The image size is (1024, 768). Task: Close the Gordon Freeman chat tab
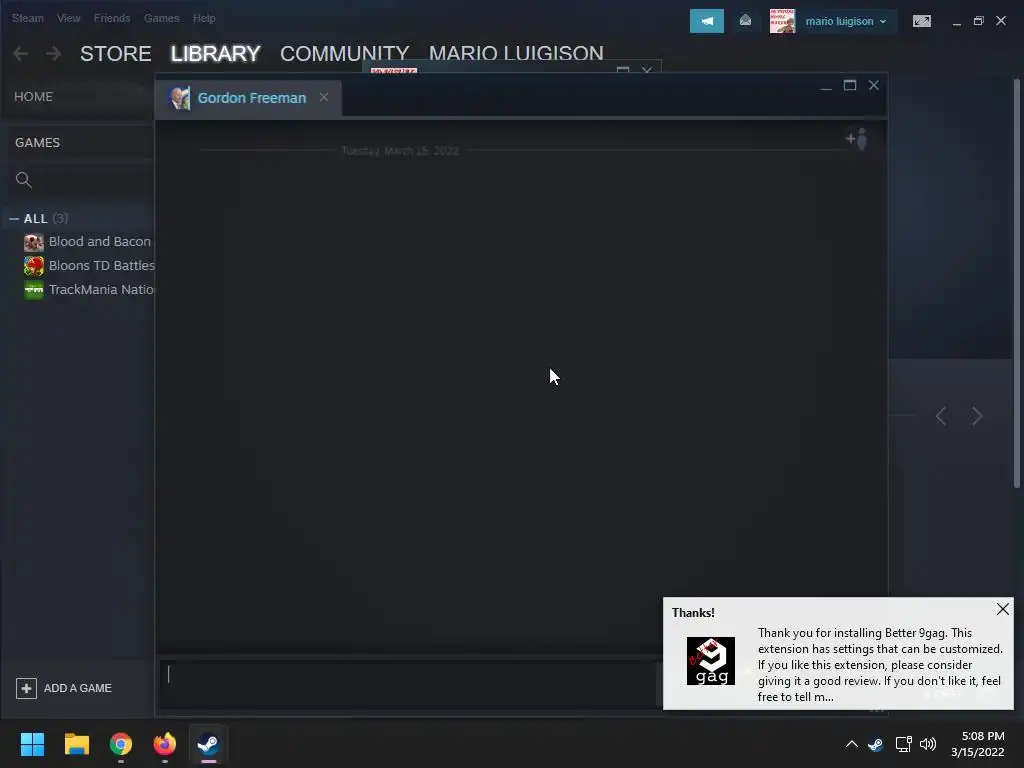point(324,97)
